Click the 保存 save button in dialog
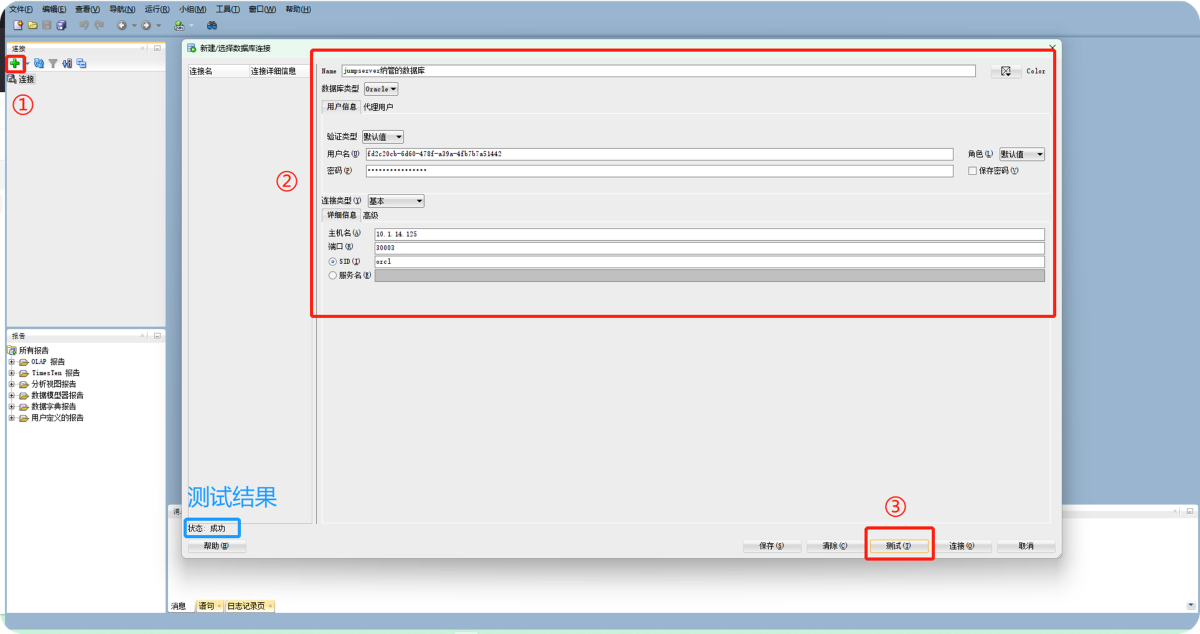The image size is (1200, 634). coord(772,546)
